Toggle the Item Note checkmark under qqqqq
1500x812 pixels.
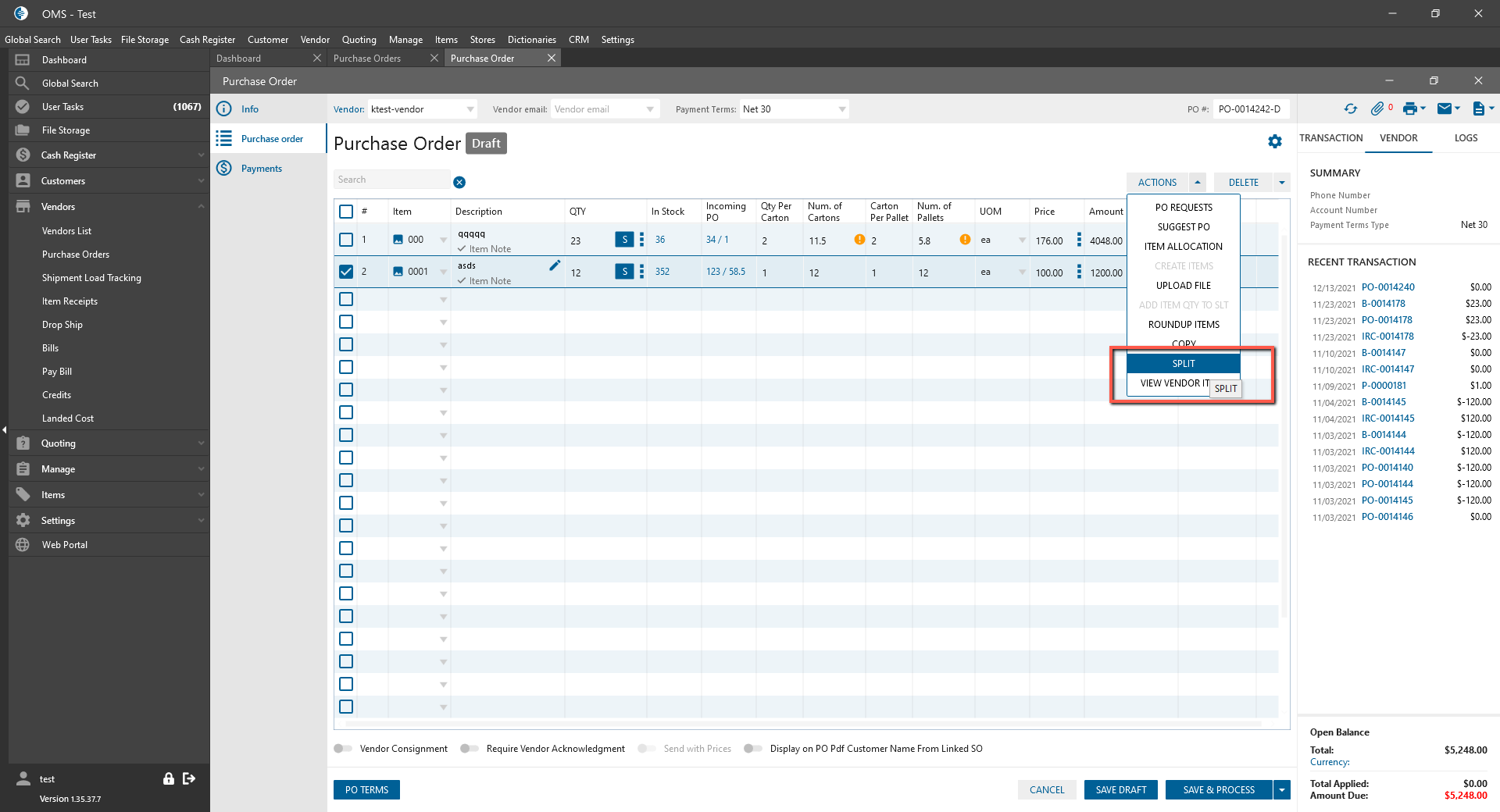click(462, 249)
